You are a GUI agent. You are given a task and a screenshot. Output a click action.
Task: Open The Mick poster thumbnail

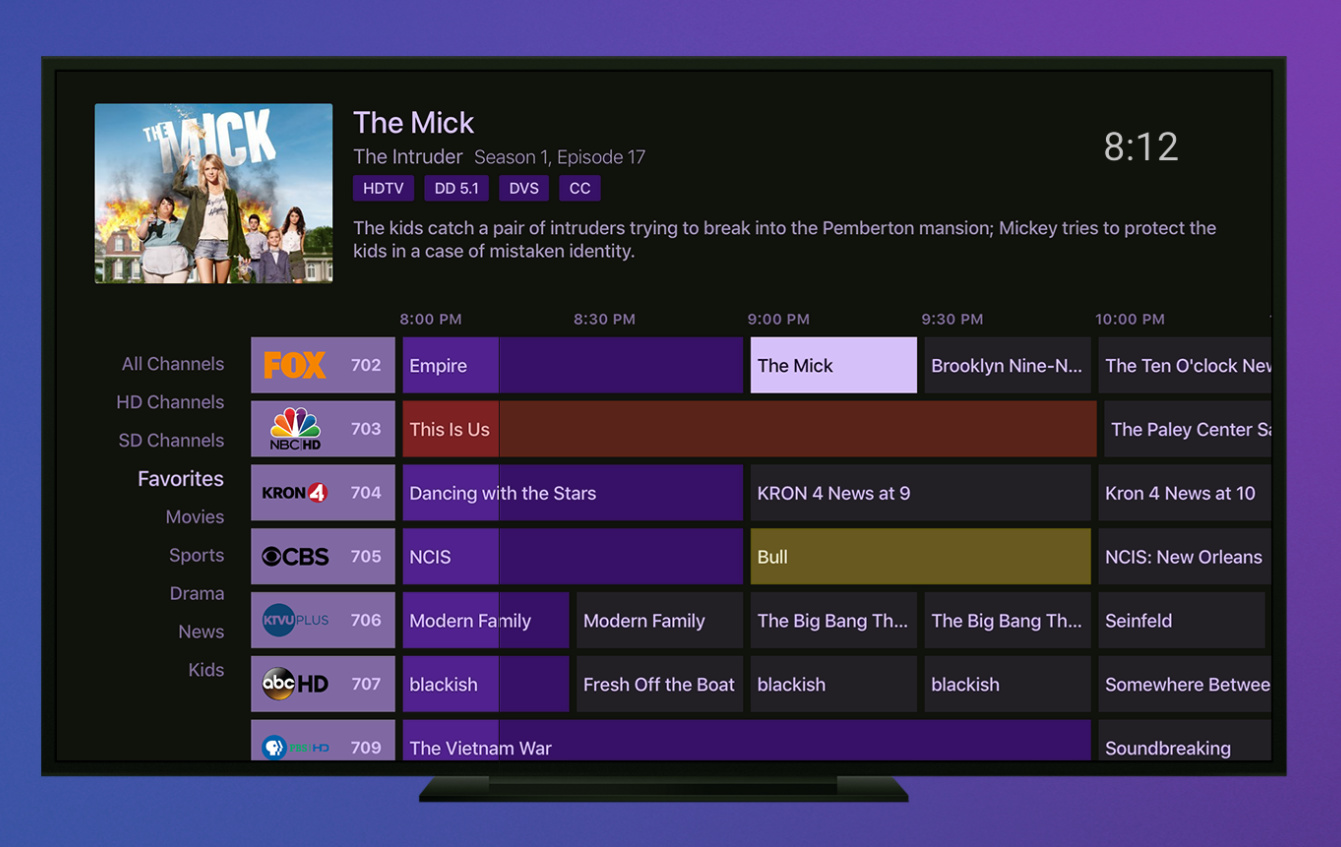214,193
